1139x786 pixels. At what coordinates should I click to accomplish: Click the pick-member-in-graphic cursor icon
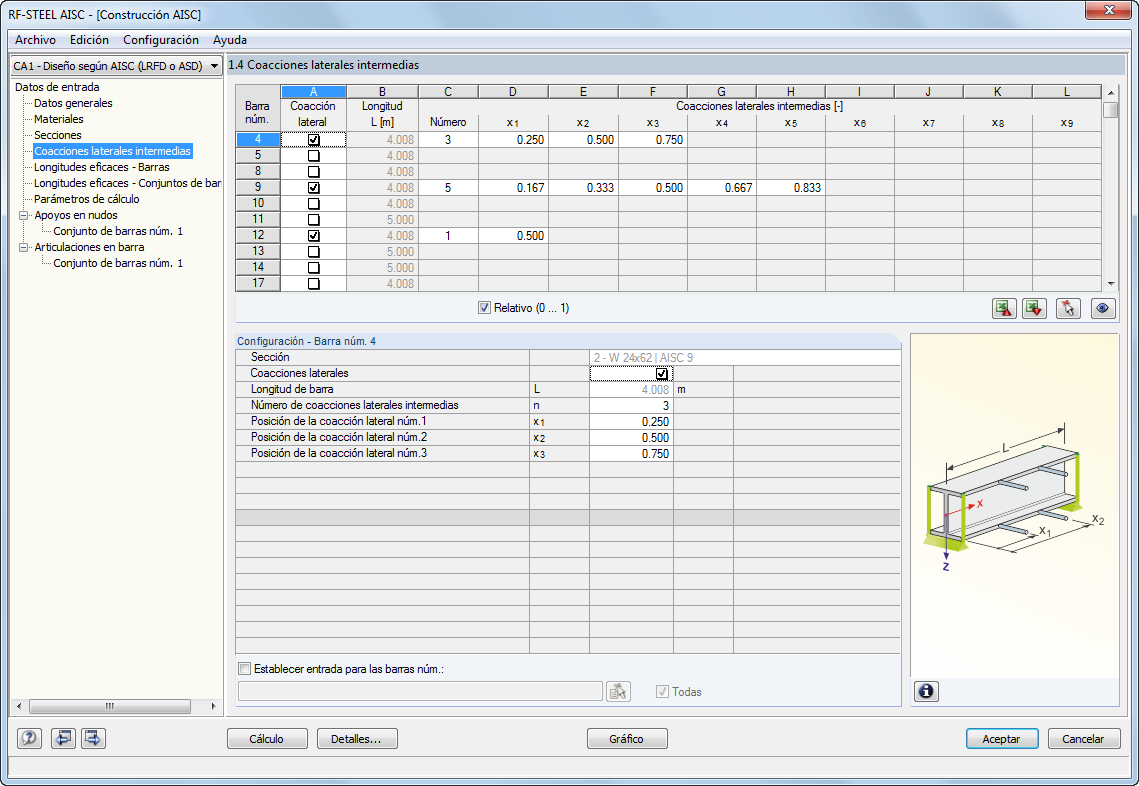click(1067, 308)
